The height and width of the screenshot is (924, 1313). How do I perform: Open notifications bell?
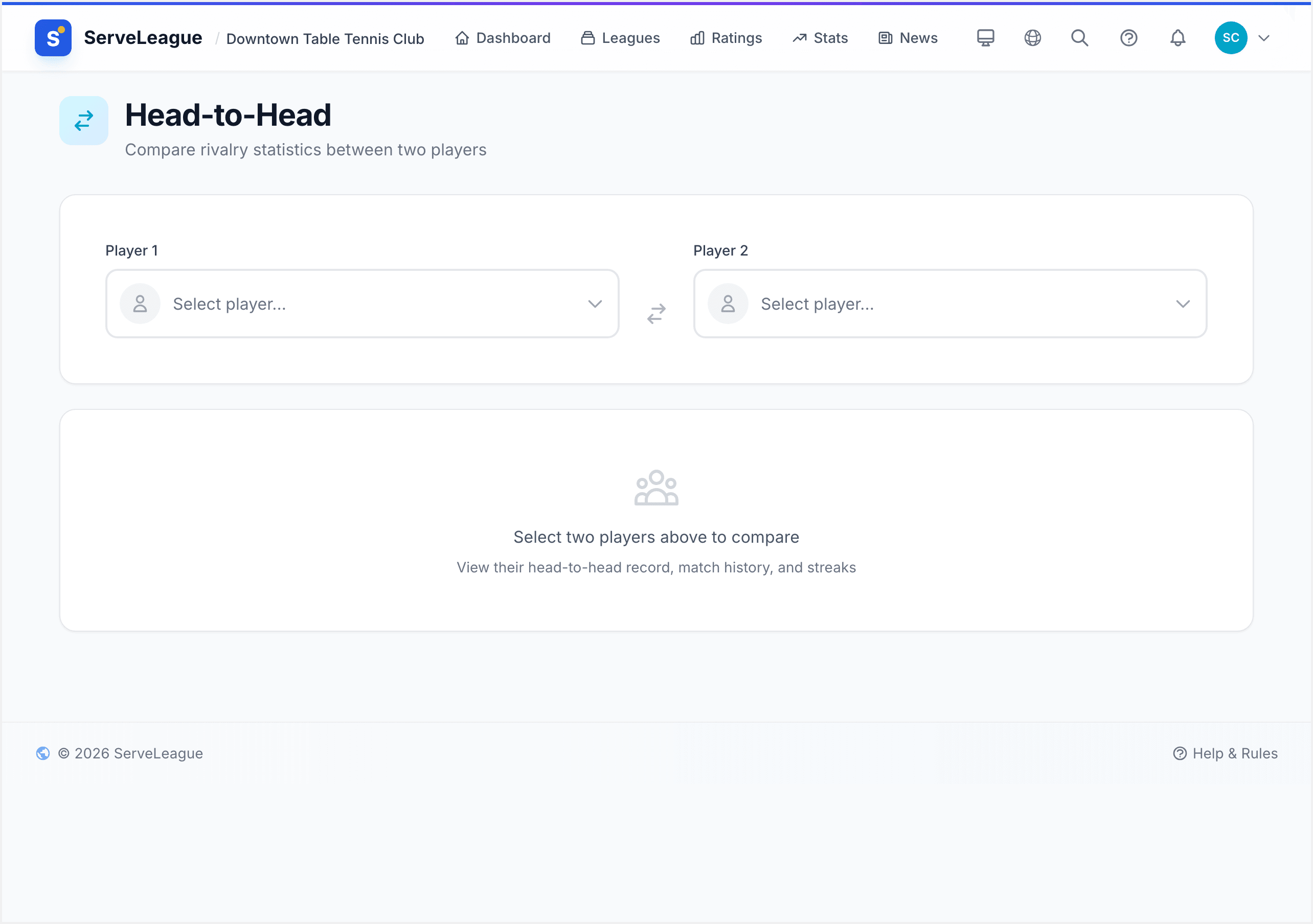[x=1178, y=38]
